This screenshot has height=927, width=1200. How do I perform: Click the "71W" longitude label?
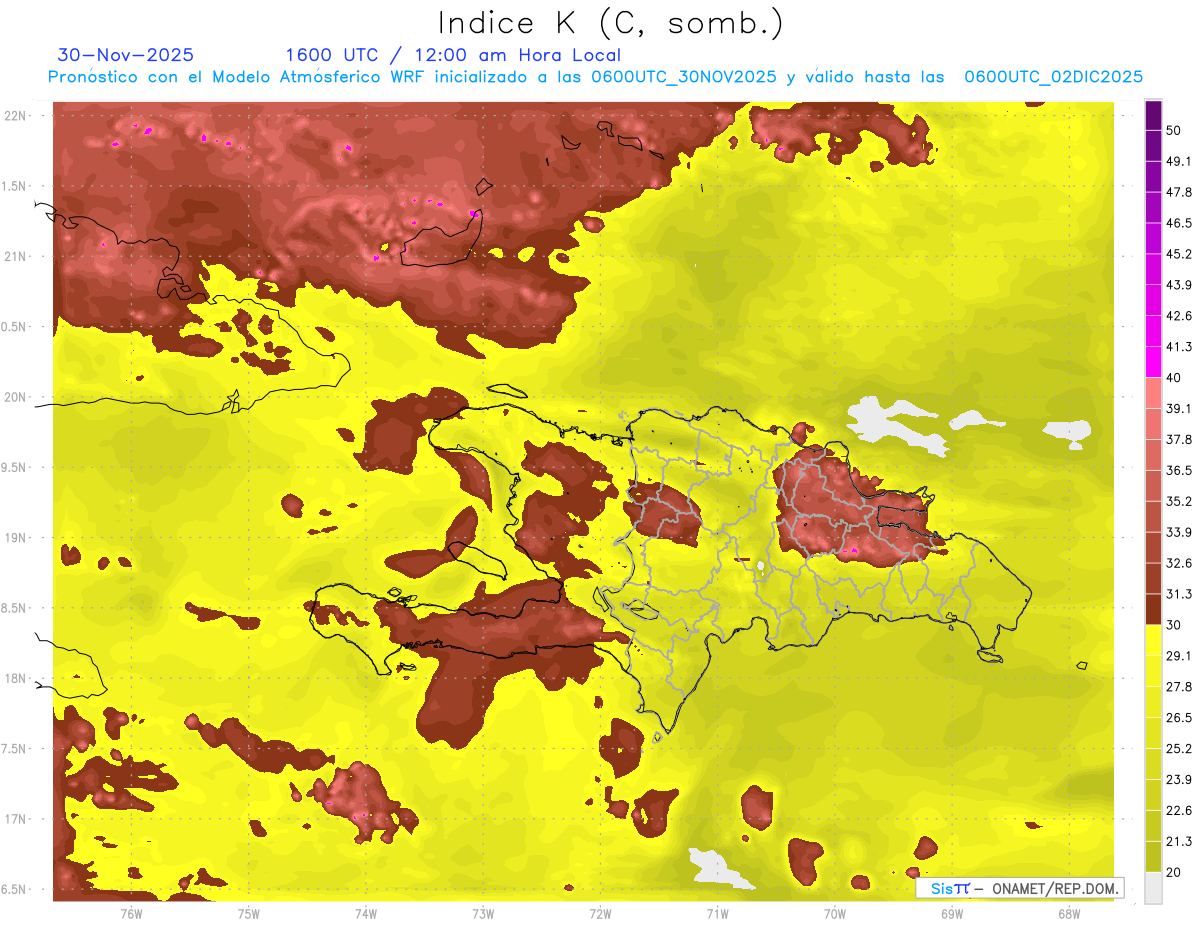717,914
